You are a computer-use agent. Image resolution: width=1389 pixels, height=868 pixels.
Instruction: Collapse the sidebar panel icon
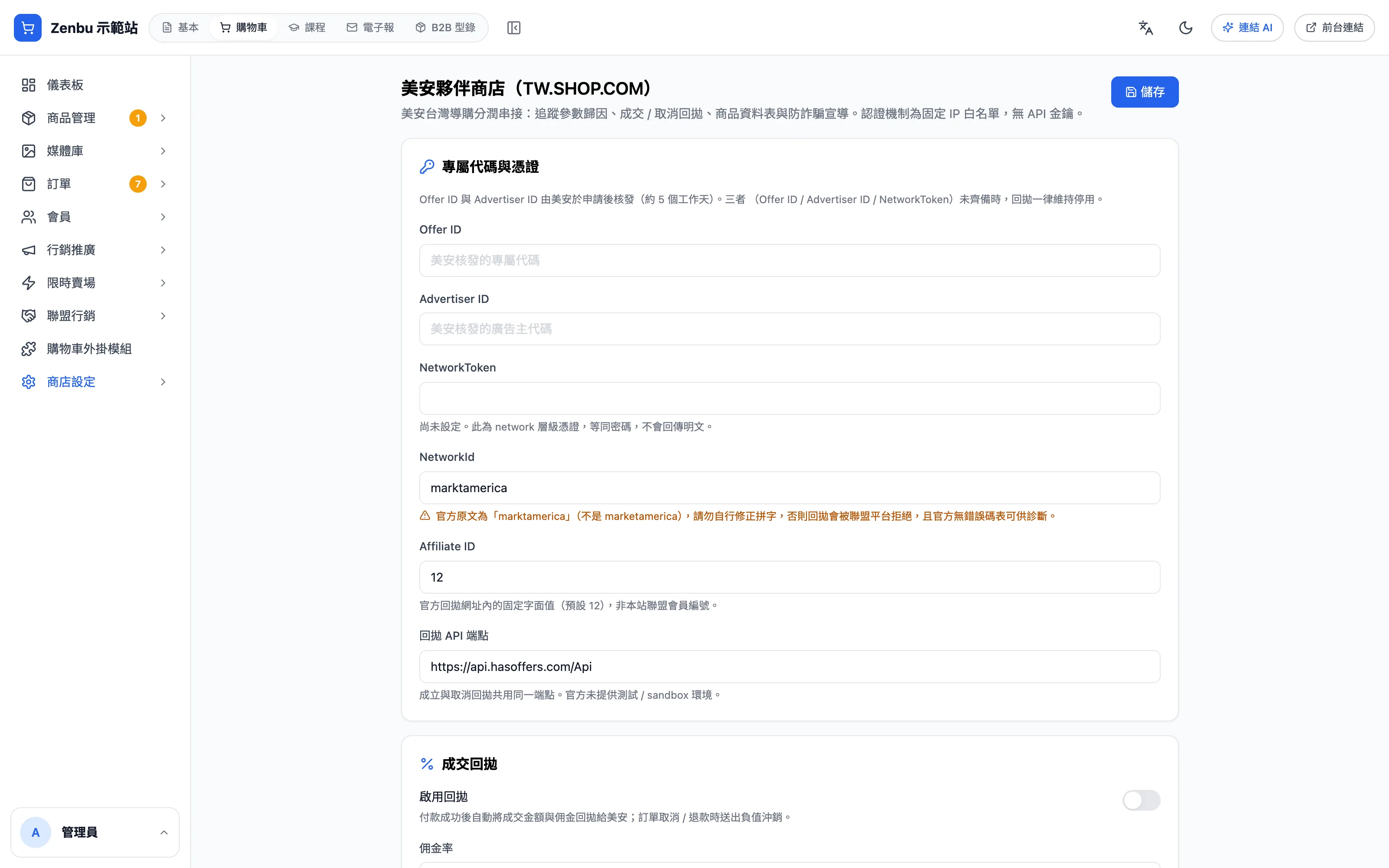click(x=513, y=27)
